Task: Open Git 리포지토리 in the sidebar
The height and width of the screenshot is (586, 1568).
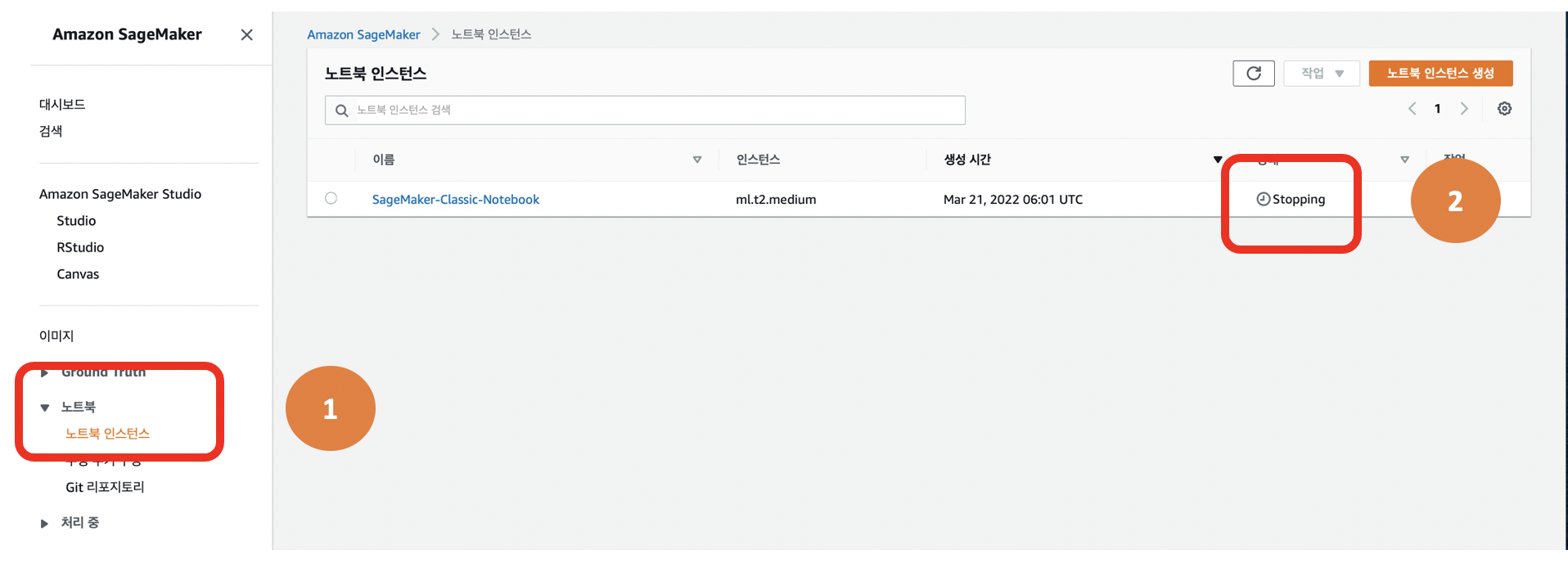Action: (105, 487)
